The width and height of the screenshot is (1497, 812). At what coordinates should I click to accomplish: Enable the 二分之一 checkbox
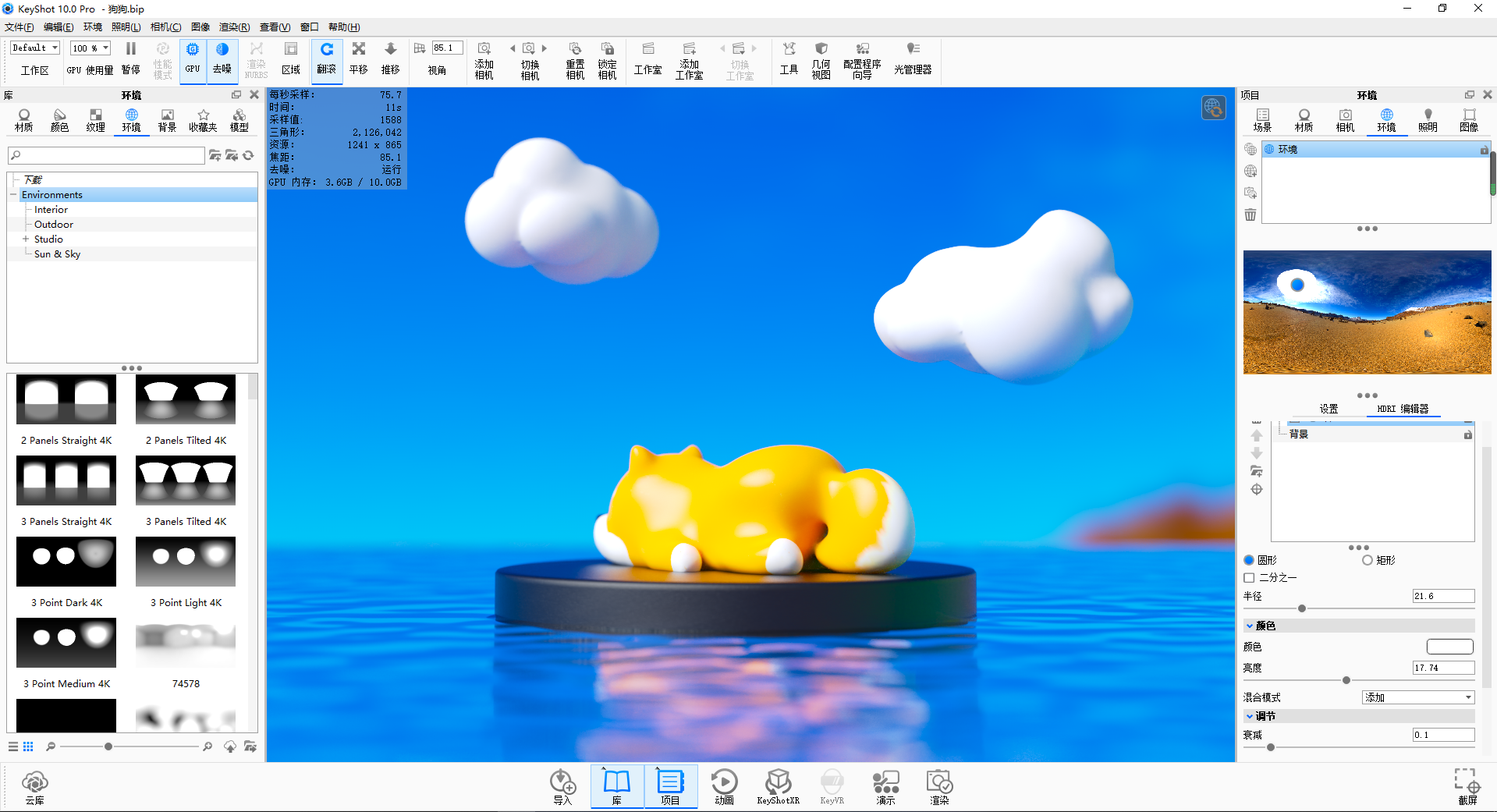[x=1249, y=577]
